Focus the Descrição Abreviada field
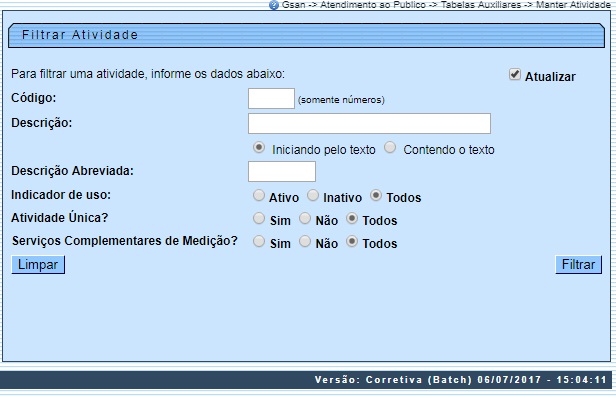 282,171
